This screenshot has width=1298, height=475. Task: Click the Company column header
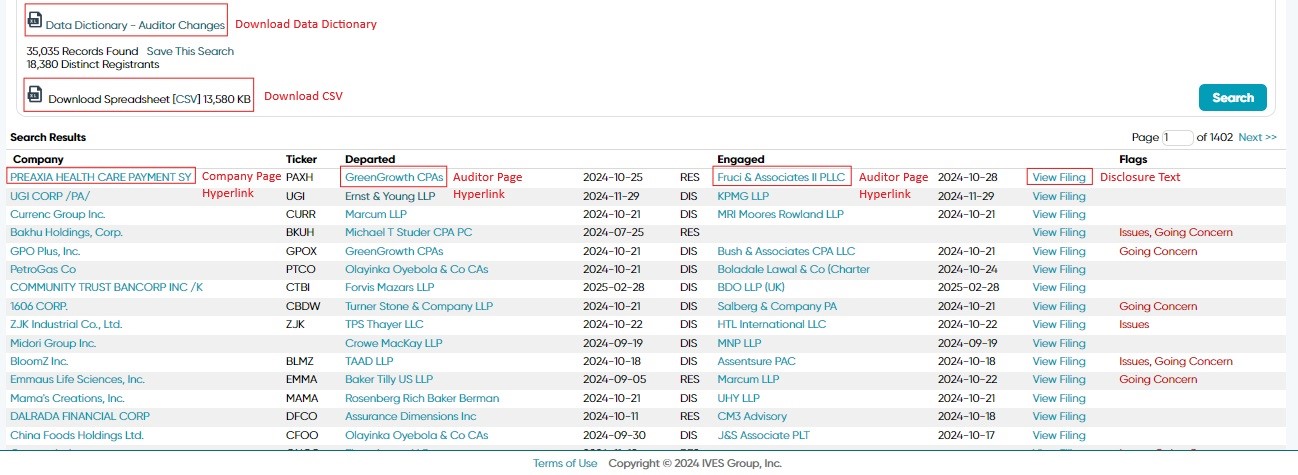point(37,159)
